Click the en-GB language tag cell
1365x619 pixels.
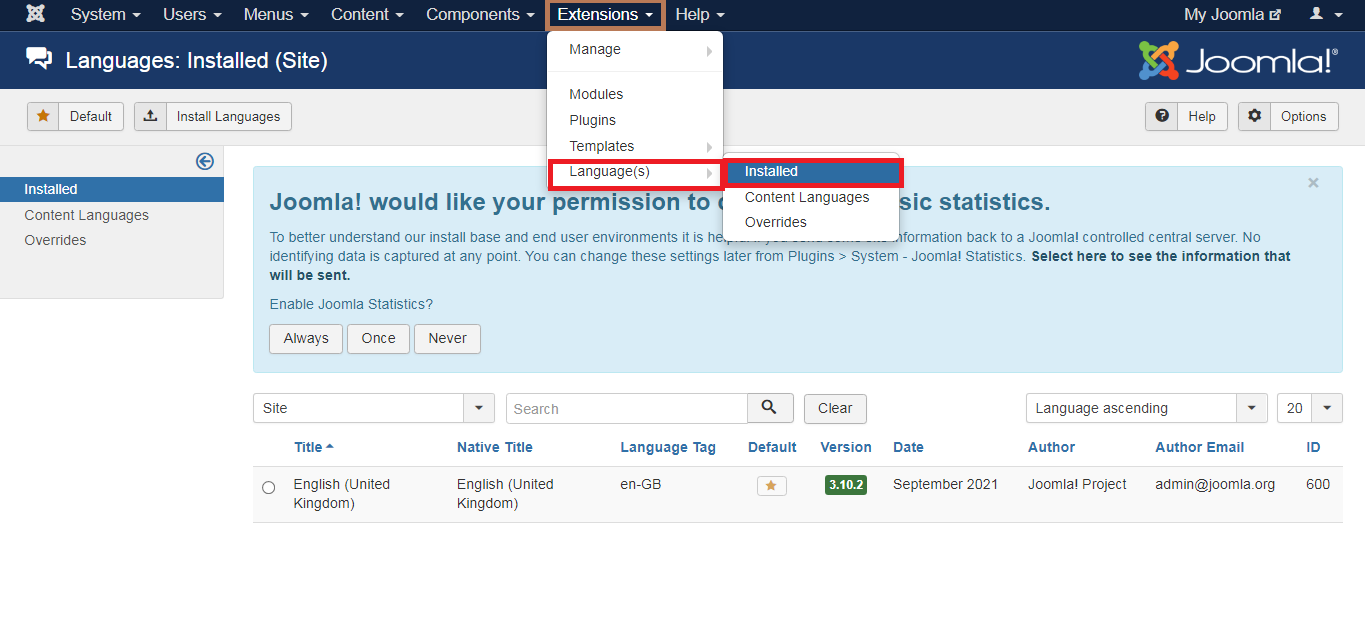coord(640,484)
